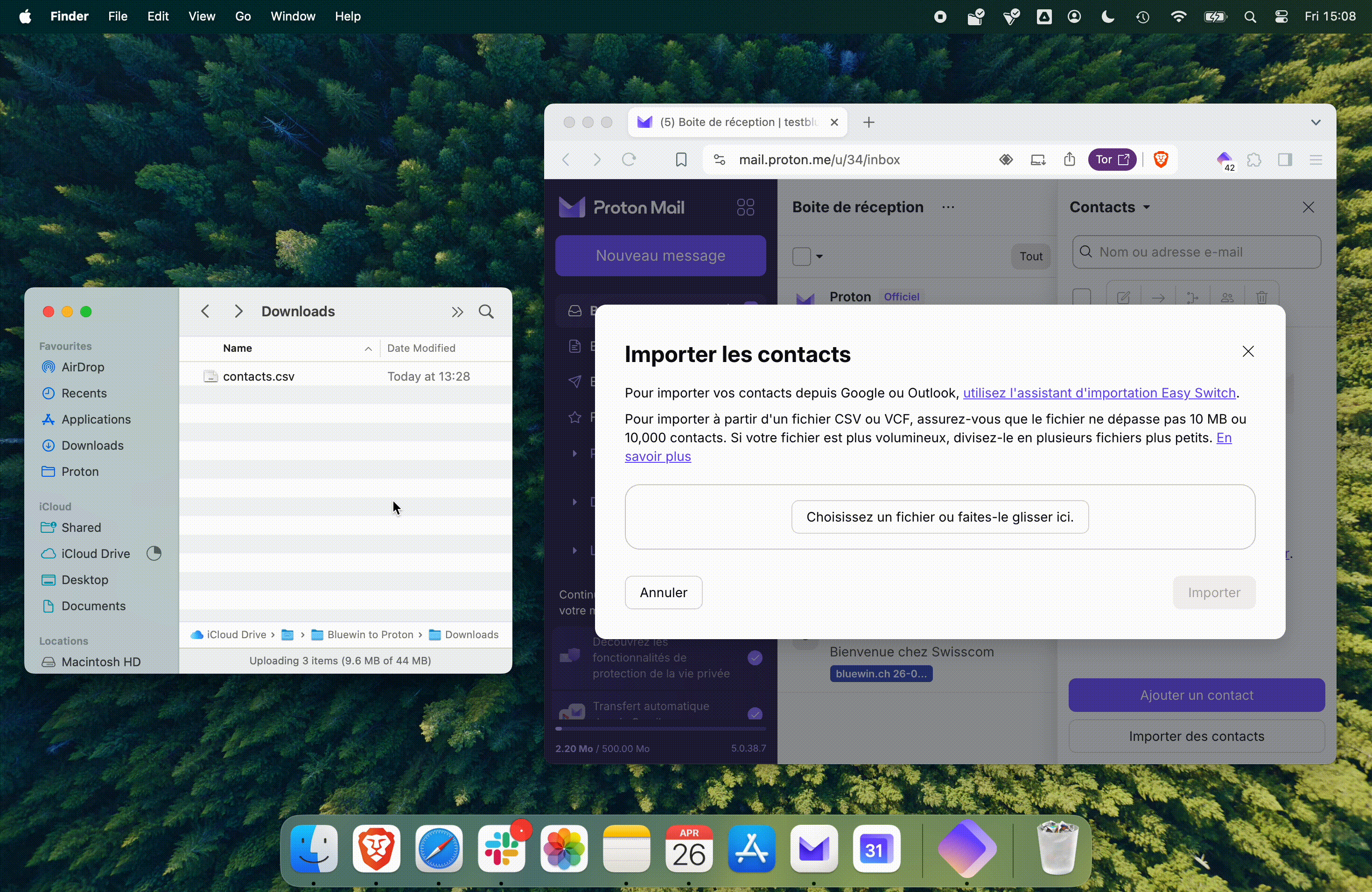Open Photos app from the Dock
Screen dimensions: 1372x892
tap(564, 848)
